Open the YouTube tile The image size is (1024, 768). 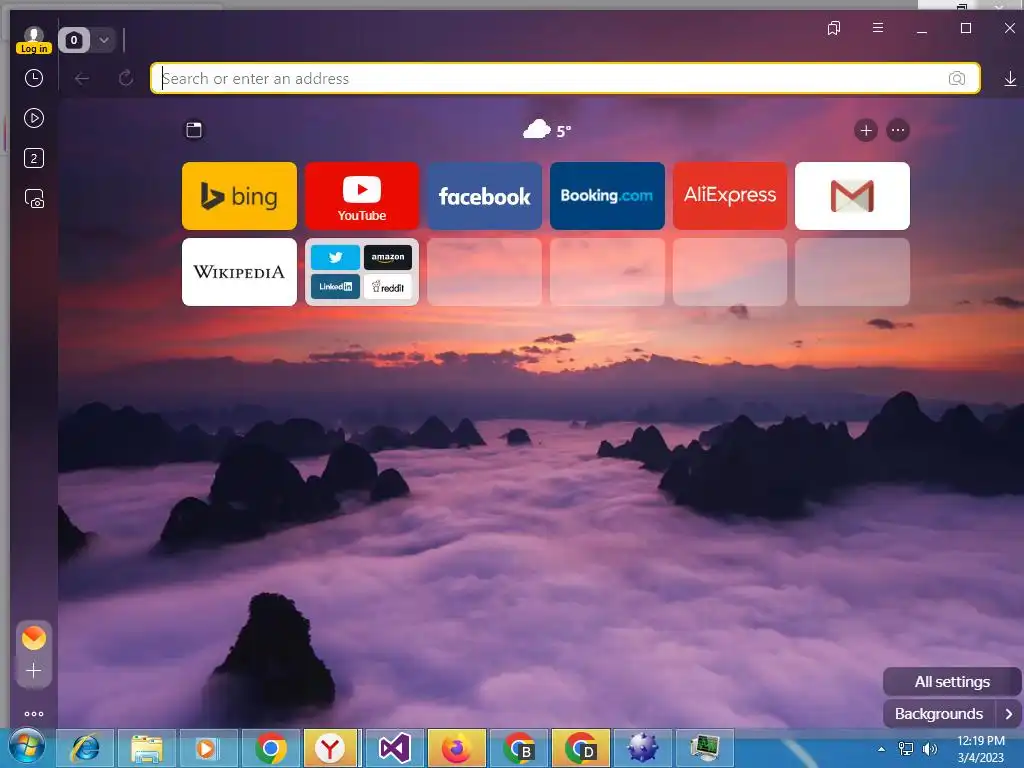coord(362,196)
